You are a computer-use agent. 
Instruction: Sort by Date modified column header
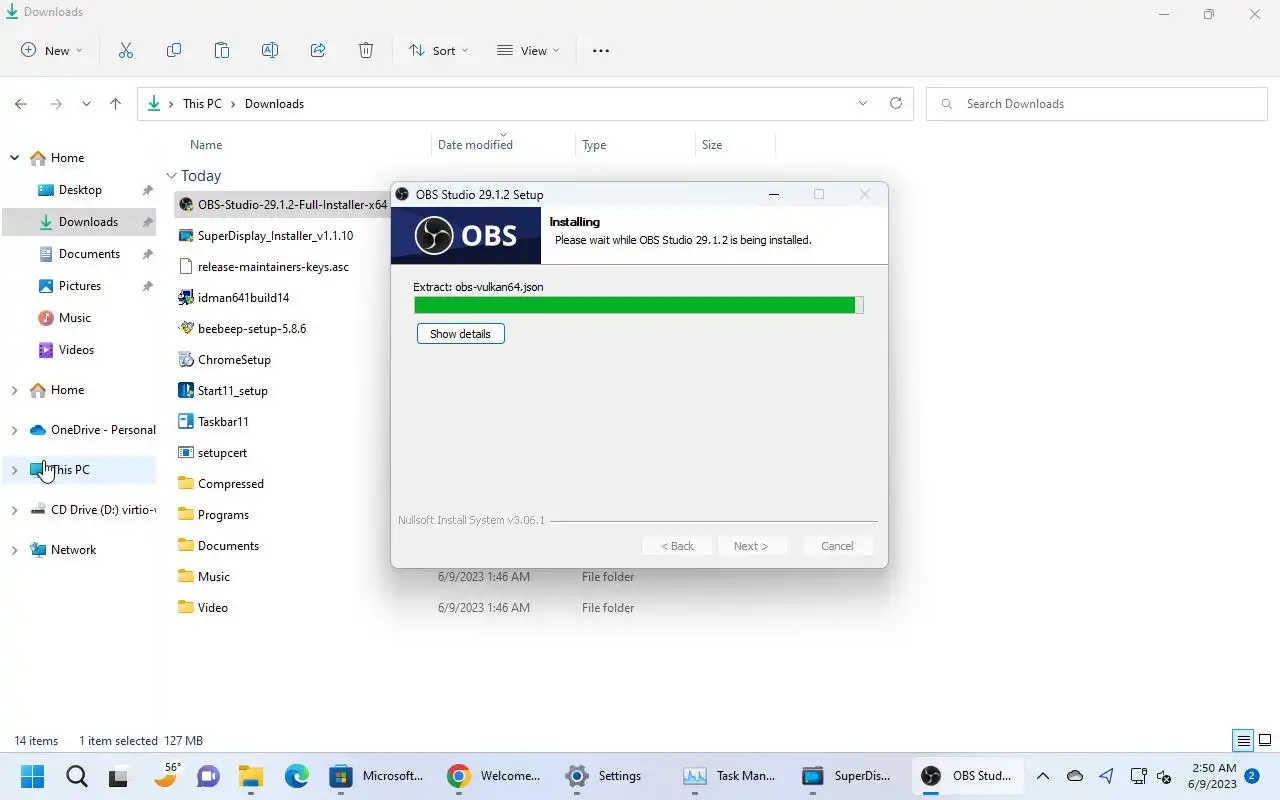[x=475, y=145]
